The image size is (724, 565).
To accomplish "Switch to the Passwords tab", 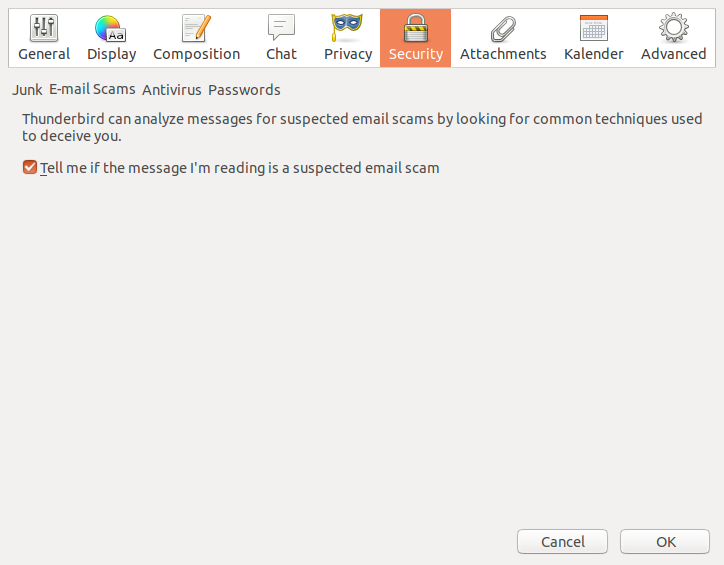I will coord(244,90).
